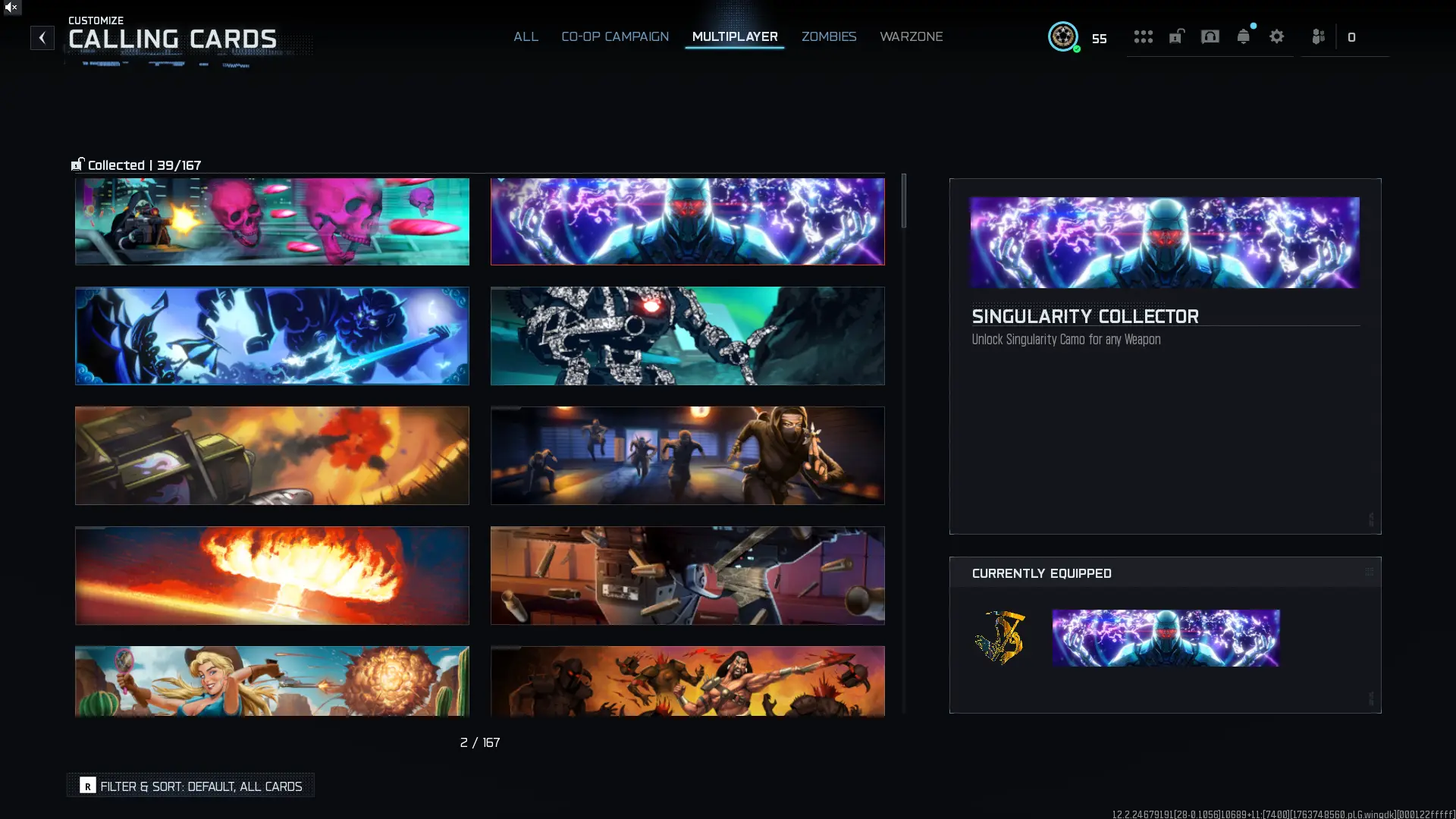Screen dimensions: 1456x819
Task: Open the six-dot grid menu icon
Action: click(x=1143, y=36)
